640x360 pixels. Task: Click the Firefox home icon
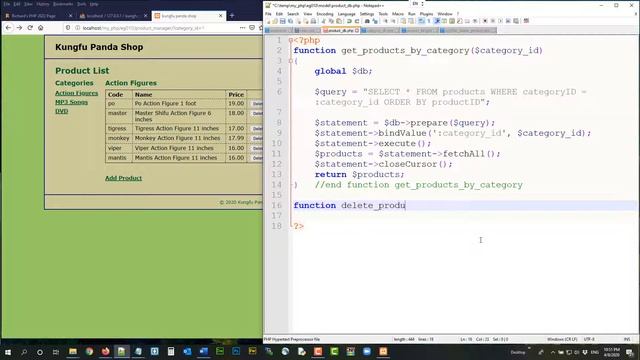click(40, 28)
